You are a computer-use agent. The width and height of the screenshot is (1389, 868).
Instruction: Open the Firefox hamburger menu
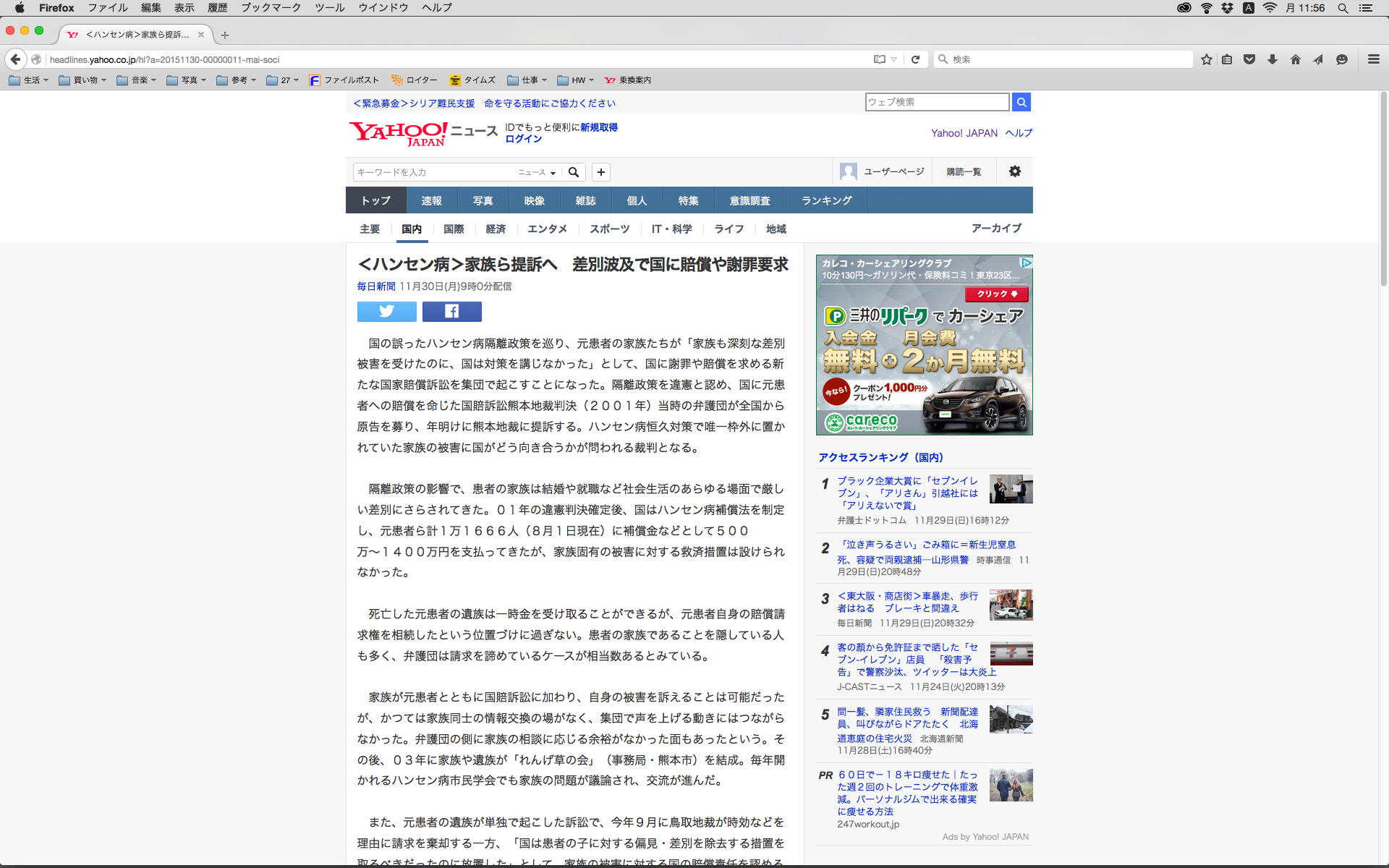pyautogui.click(x=1373, y=59)
